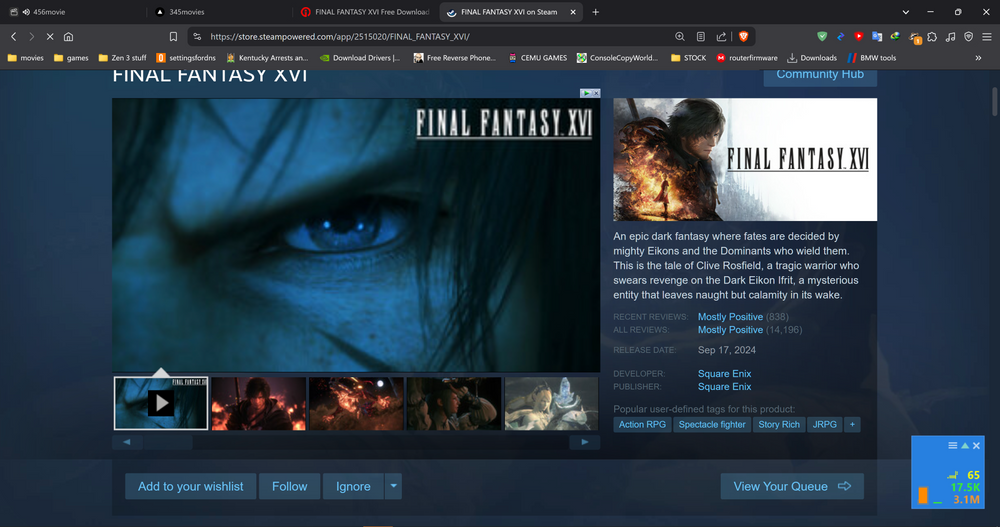Open the extensions puzzle piece menu
The image size is (1000, 527).
click(932, 37)
